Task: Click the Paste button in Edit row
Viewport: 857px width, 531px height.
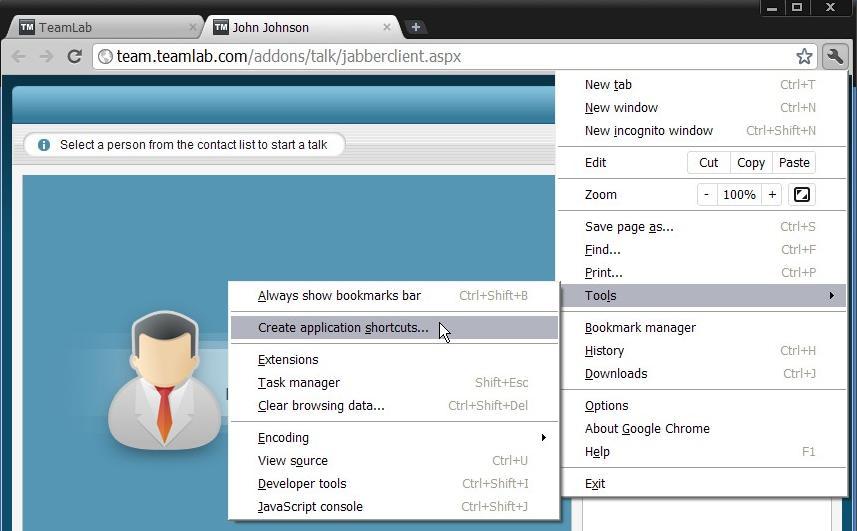Action: 794,162
